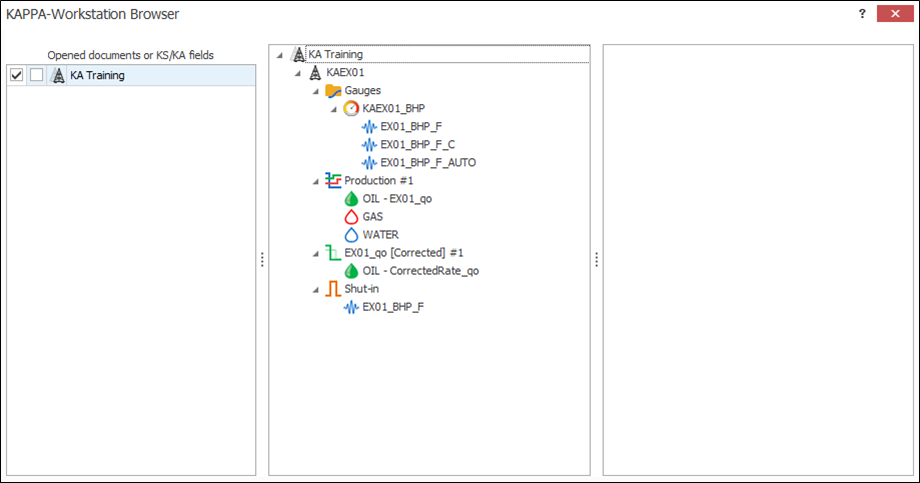Collapse the Shut-in node

coord(316,290)
